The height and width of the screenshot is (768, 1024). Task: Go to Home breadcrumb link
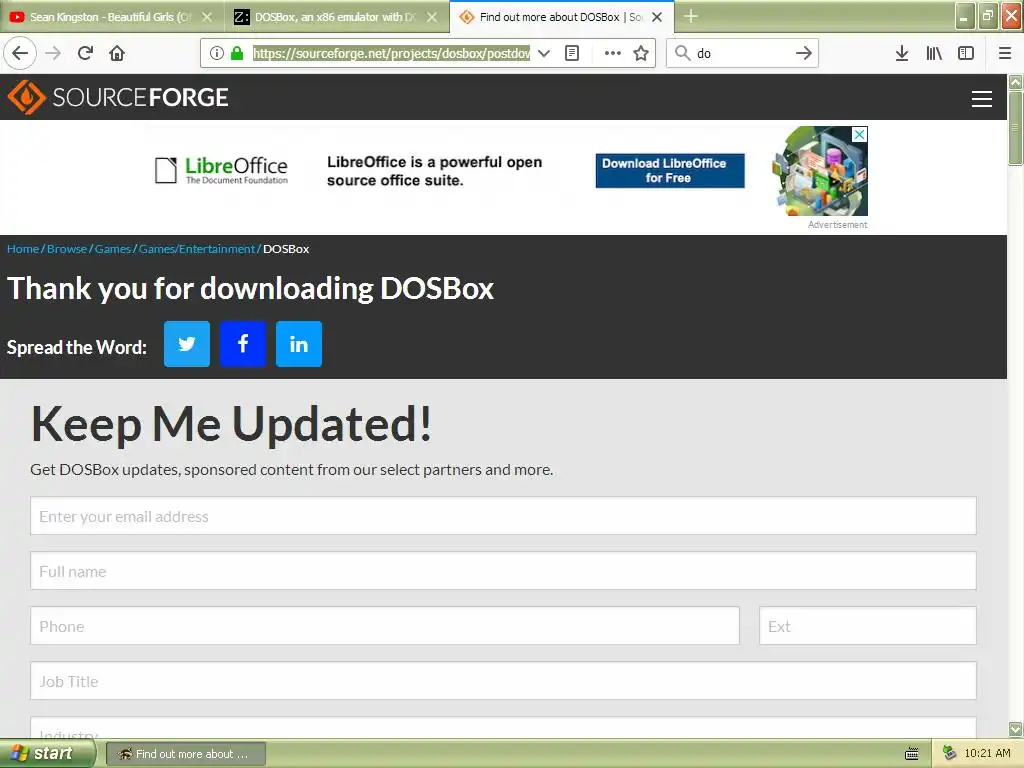pyautogui.click(x=23, y=249)
